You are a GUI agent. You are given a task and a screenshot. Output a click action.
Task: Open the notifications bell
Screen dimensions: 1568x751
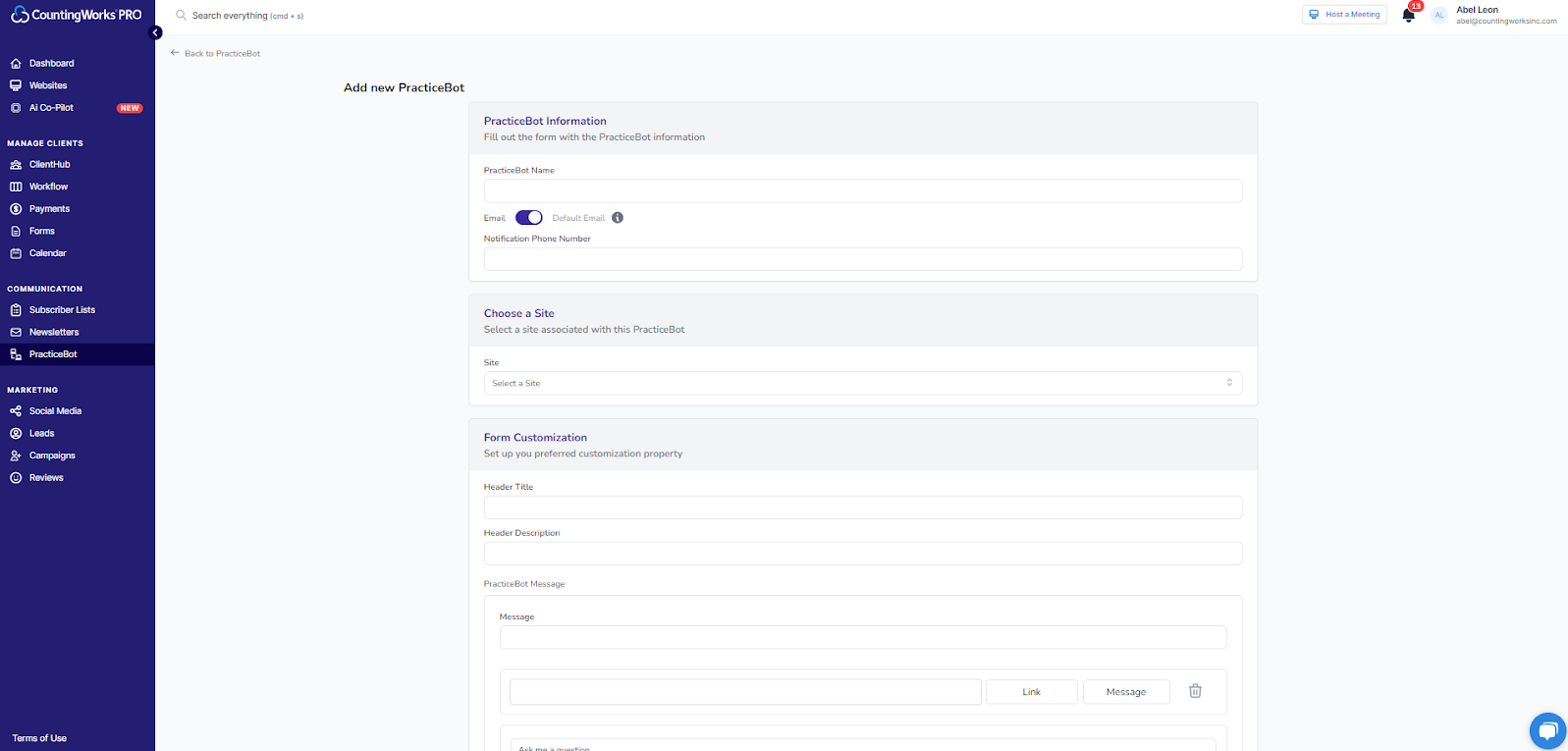(x=1409, y=15)
